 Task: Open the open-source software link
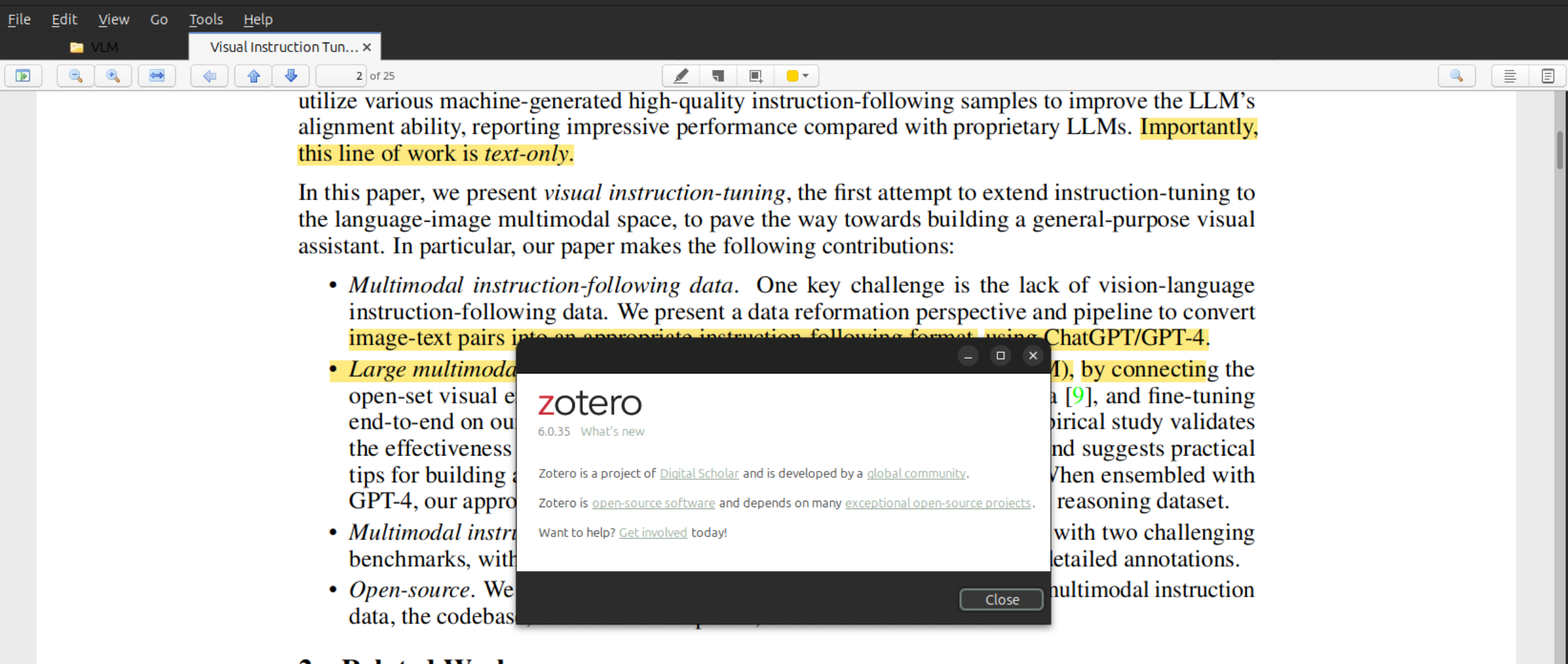click(653, 503)
